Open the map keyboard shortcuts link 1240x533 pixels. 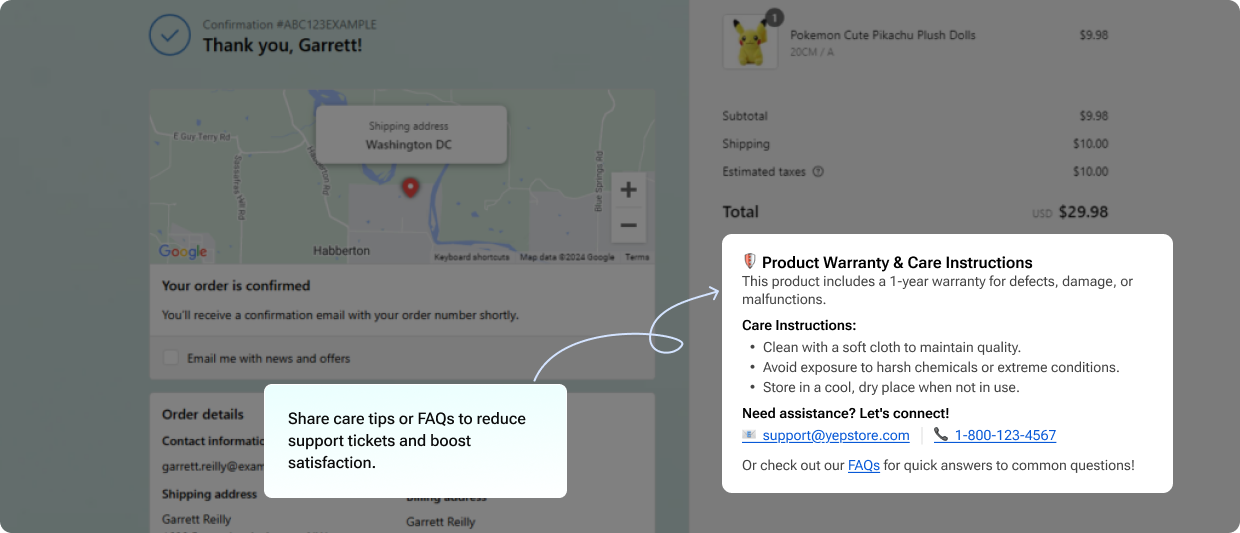(x=472, y=257)
